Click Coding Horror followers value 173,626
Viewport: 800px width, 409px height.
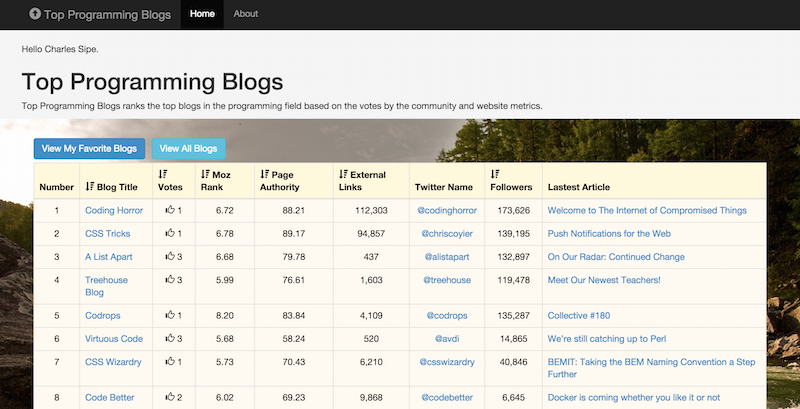coord(514,210)
